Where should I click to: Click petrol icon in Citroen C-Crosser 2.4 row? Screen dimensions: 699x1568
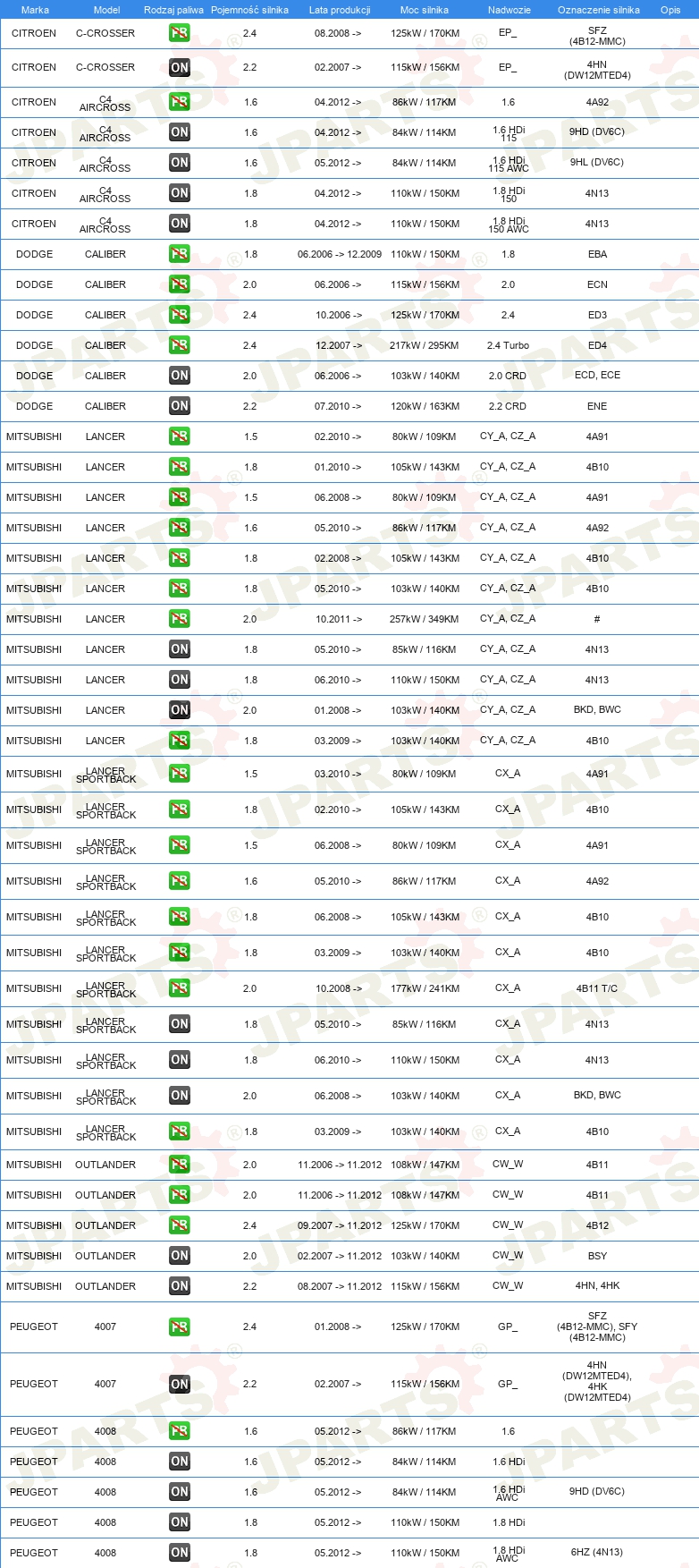(180, 33)
